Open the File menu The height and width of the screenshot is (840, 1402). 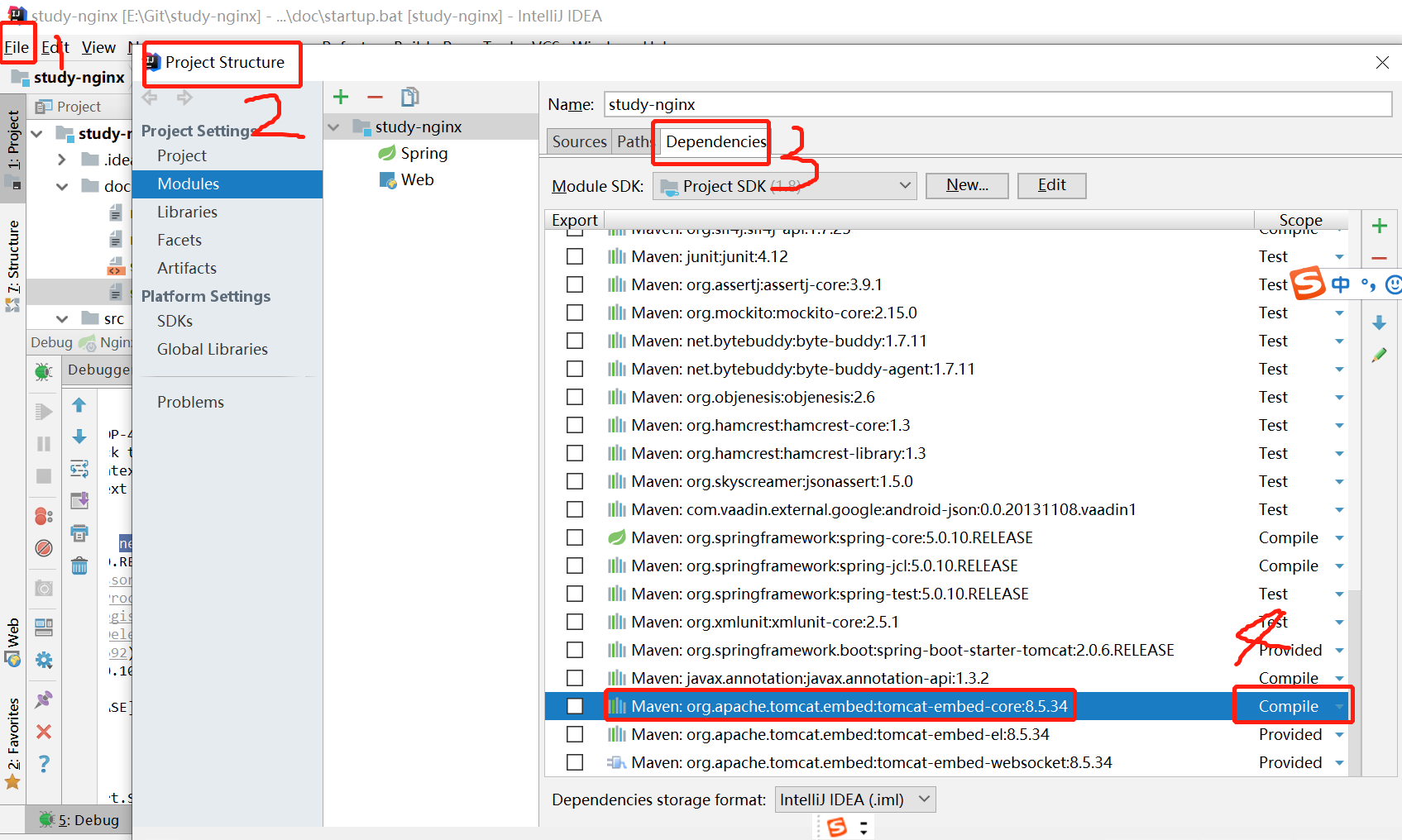coord(17,47)
